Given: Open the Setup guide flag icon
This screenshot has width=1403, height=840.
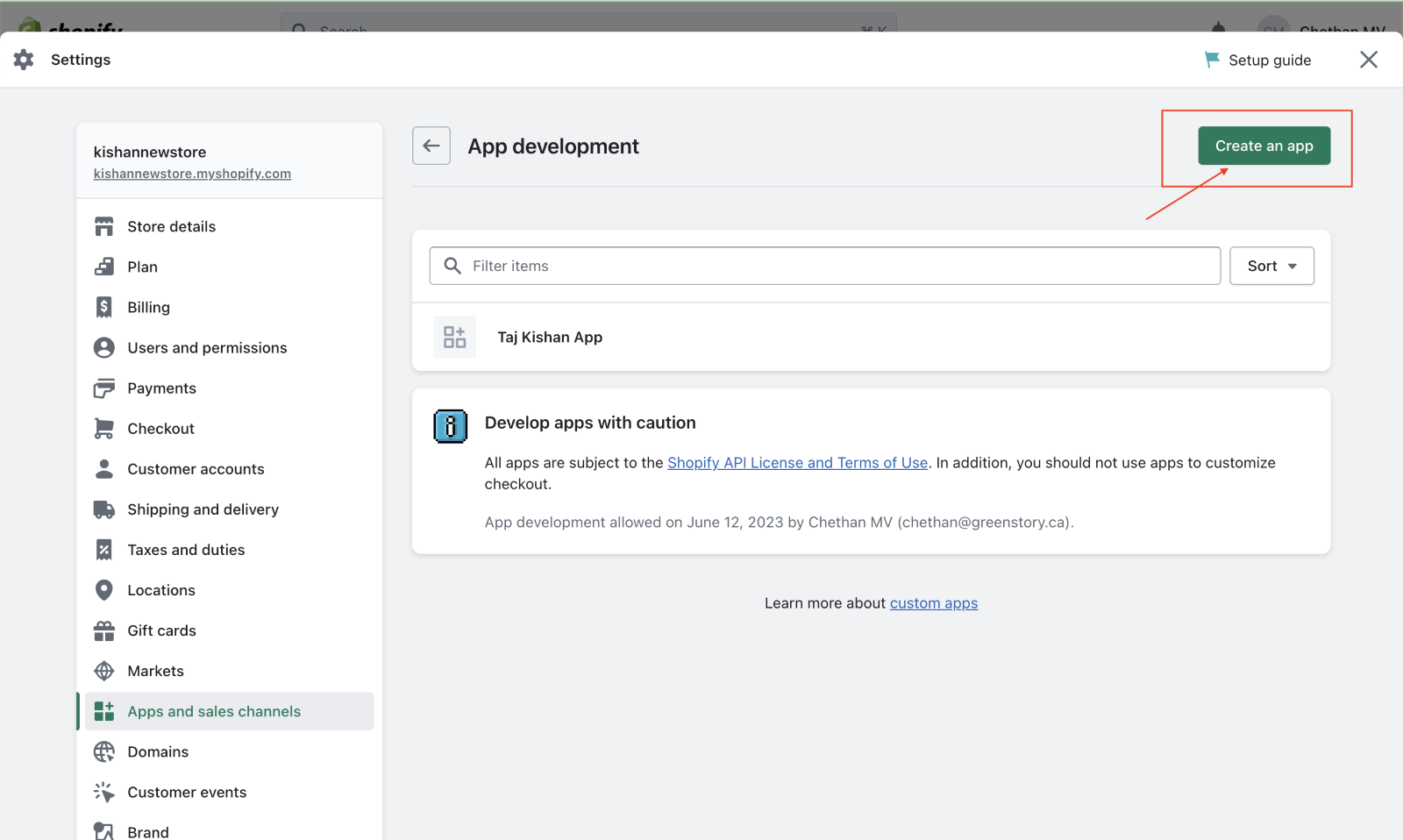Looking at the screenshot, I should (x=1212, y=60).
